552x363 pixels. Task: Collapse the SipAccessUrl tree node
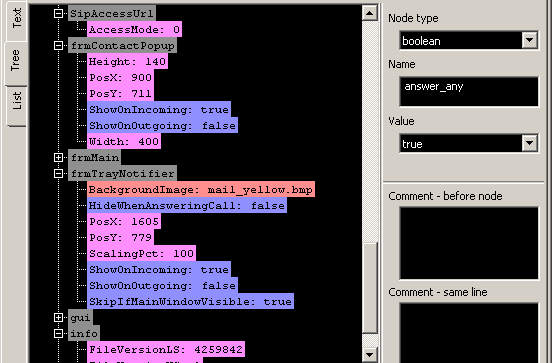click(58, 13)
